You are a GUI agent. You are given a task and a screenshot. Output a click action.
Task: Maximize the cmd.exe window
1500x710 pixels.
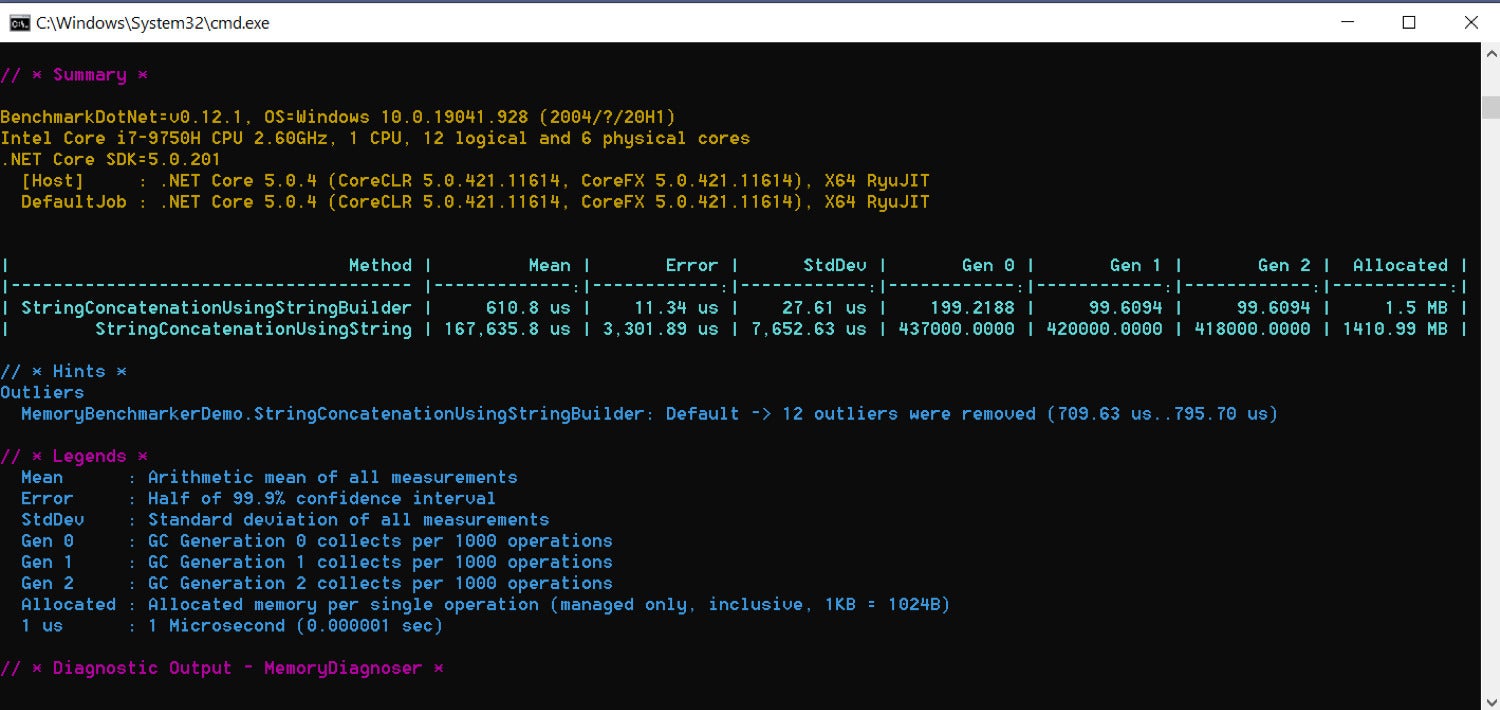tap(1408, 22)
